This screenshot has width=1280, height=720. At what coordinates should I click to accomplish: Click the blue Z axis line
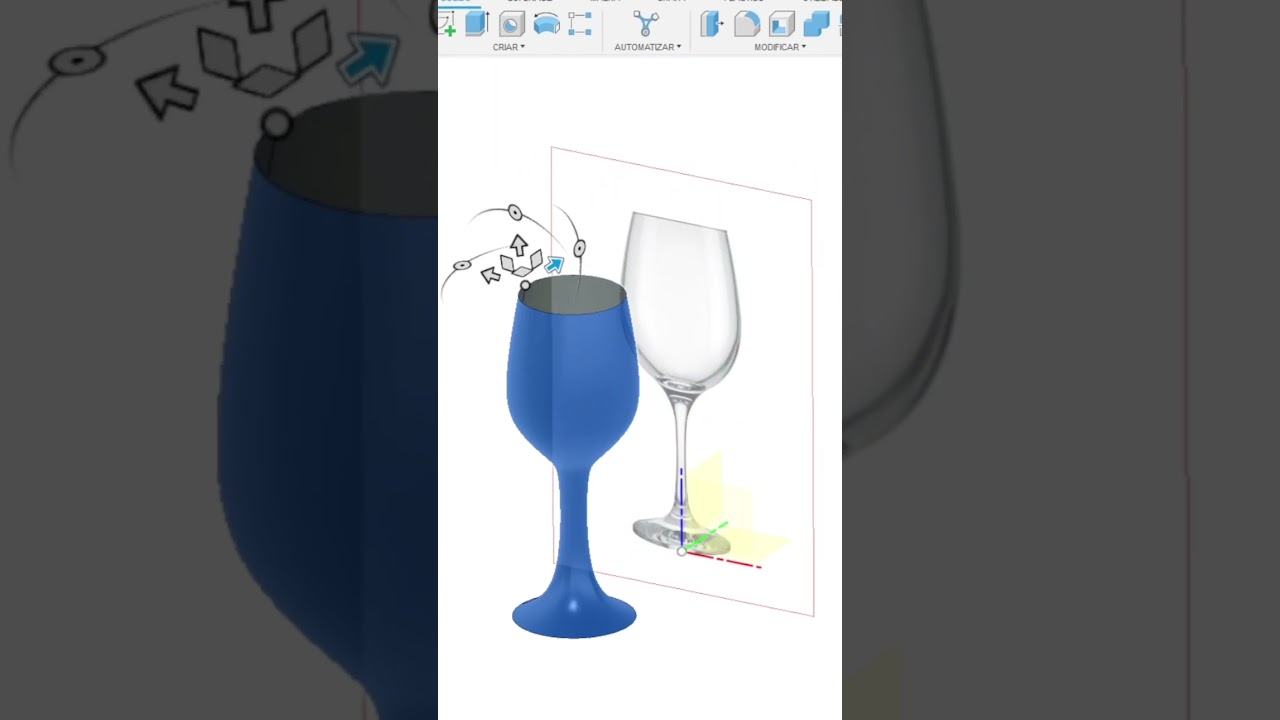pos(682,506)
